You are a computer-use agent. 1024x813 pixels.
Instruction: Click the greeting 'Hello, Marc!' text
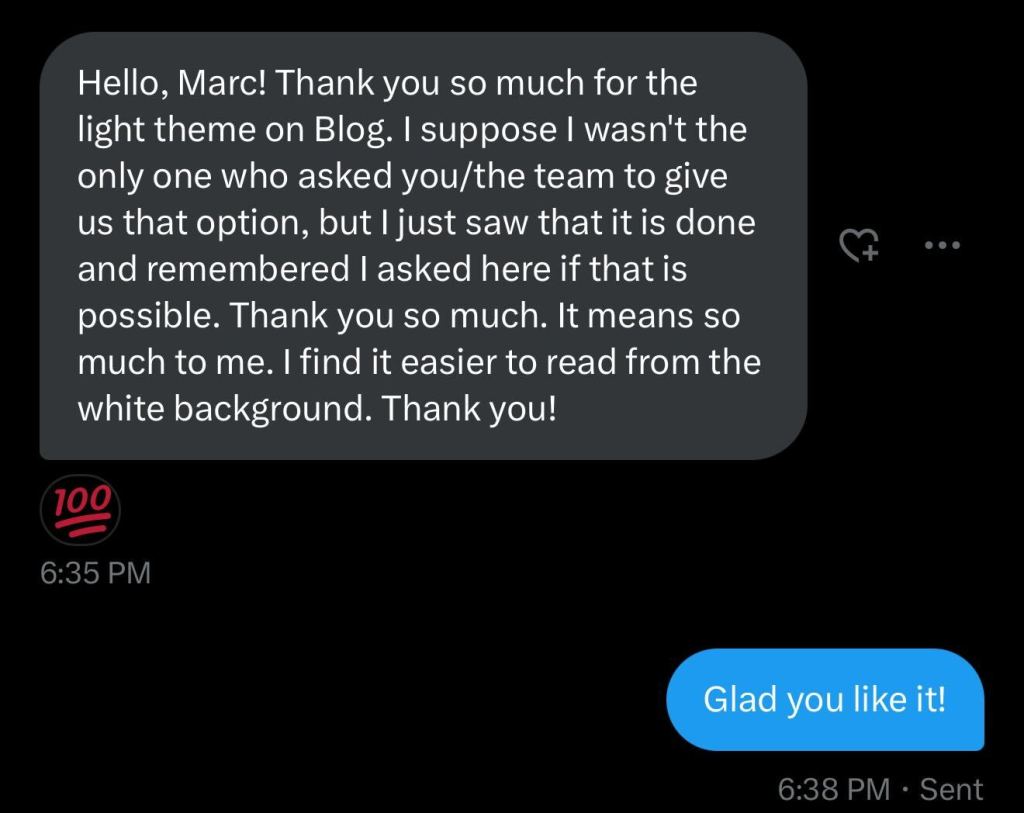(x=170, y=83)
